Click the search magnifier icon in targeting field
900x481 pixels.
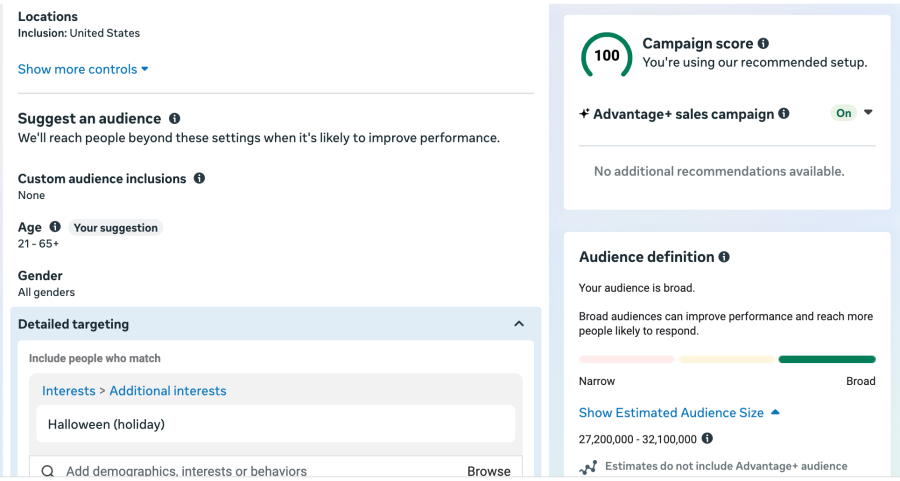(x=47, y=471)
